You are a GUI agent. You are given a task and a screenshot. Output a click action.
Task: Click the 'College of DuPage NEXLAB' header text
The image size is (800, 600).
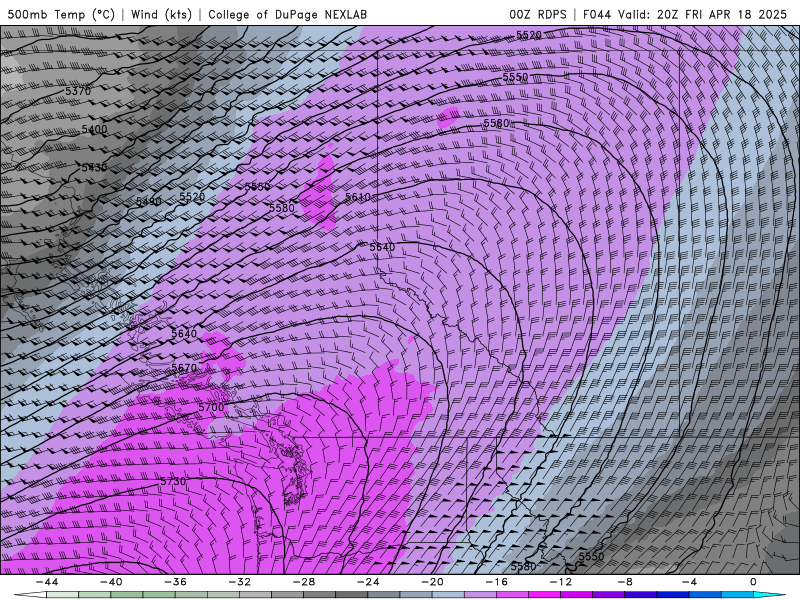288,14
